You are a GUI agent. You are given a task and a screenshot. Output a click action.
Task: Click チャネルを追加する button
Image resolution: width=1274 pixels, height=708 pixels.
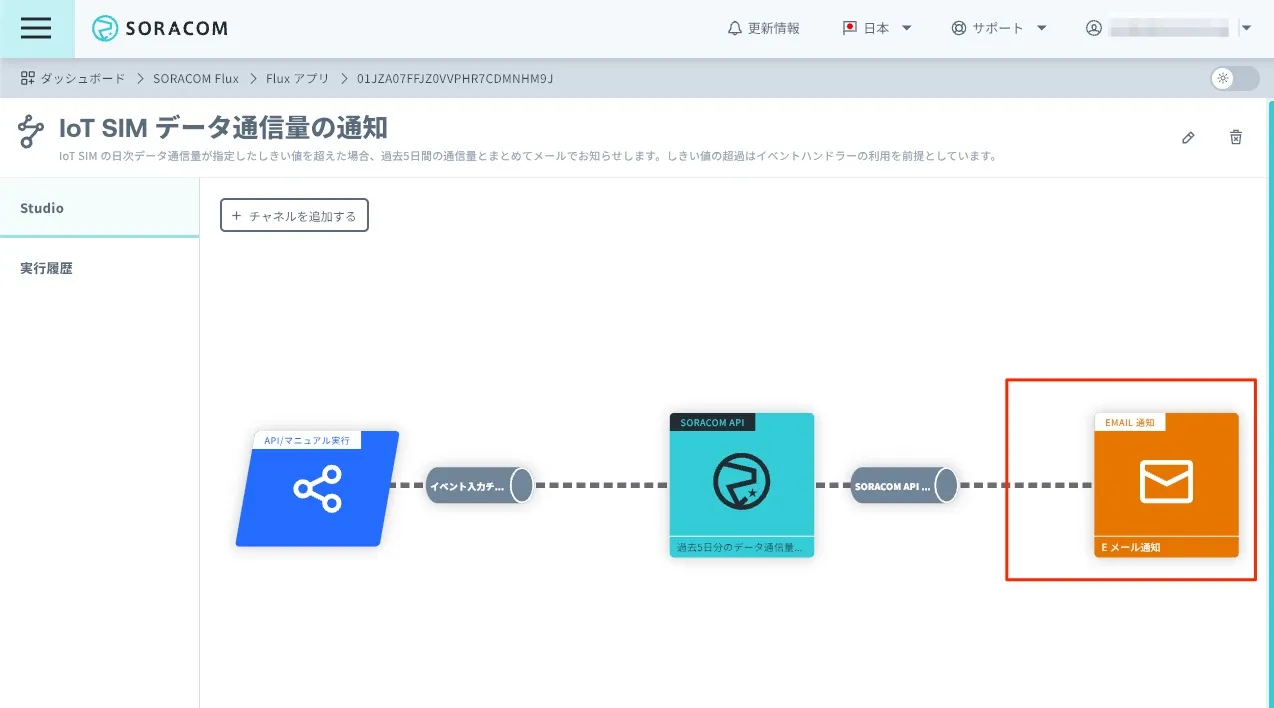(x=294, y=215)
